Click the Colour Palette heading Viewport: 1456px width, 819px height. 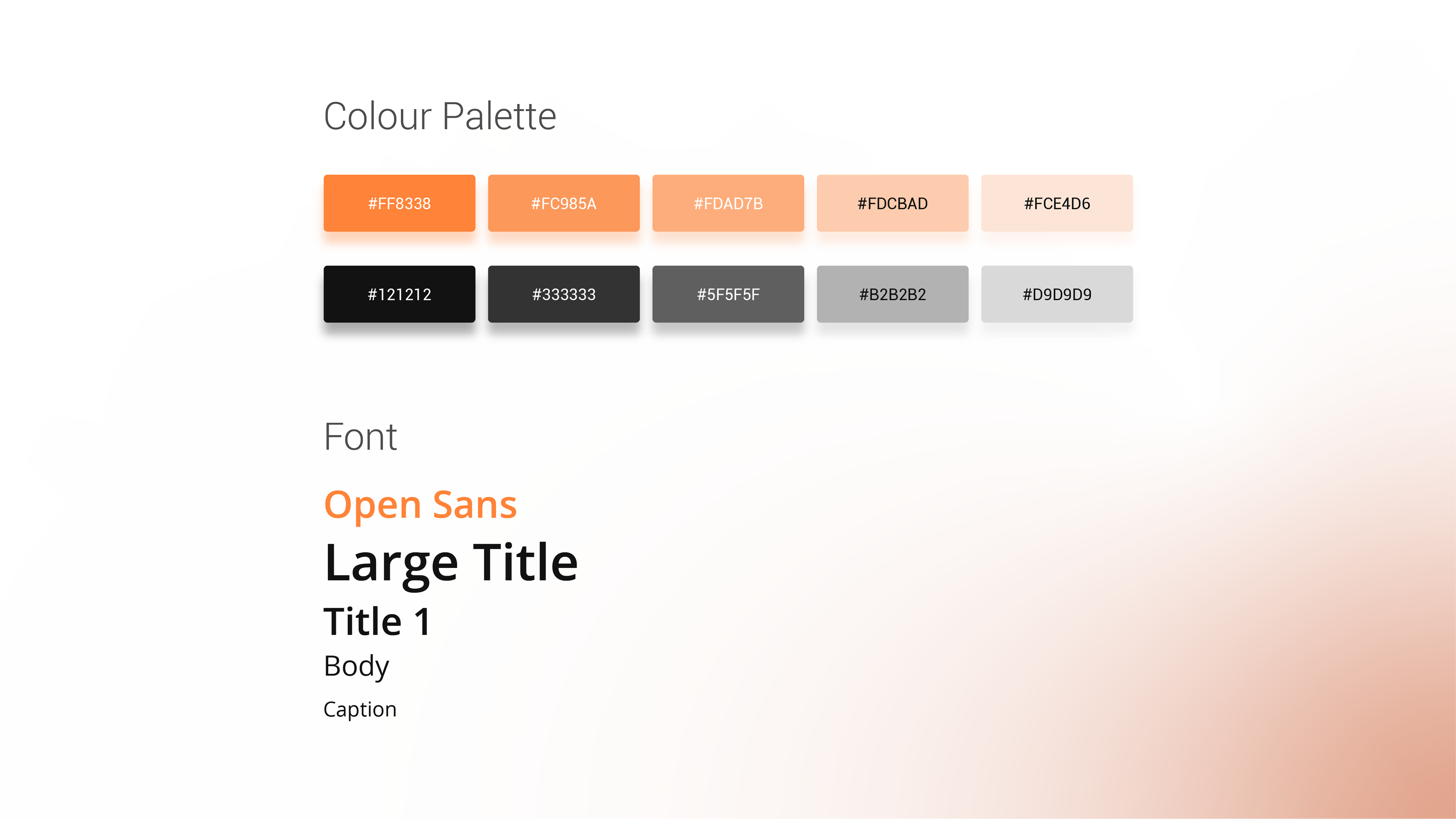pos(440,116)
